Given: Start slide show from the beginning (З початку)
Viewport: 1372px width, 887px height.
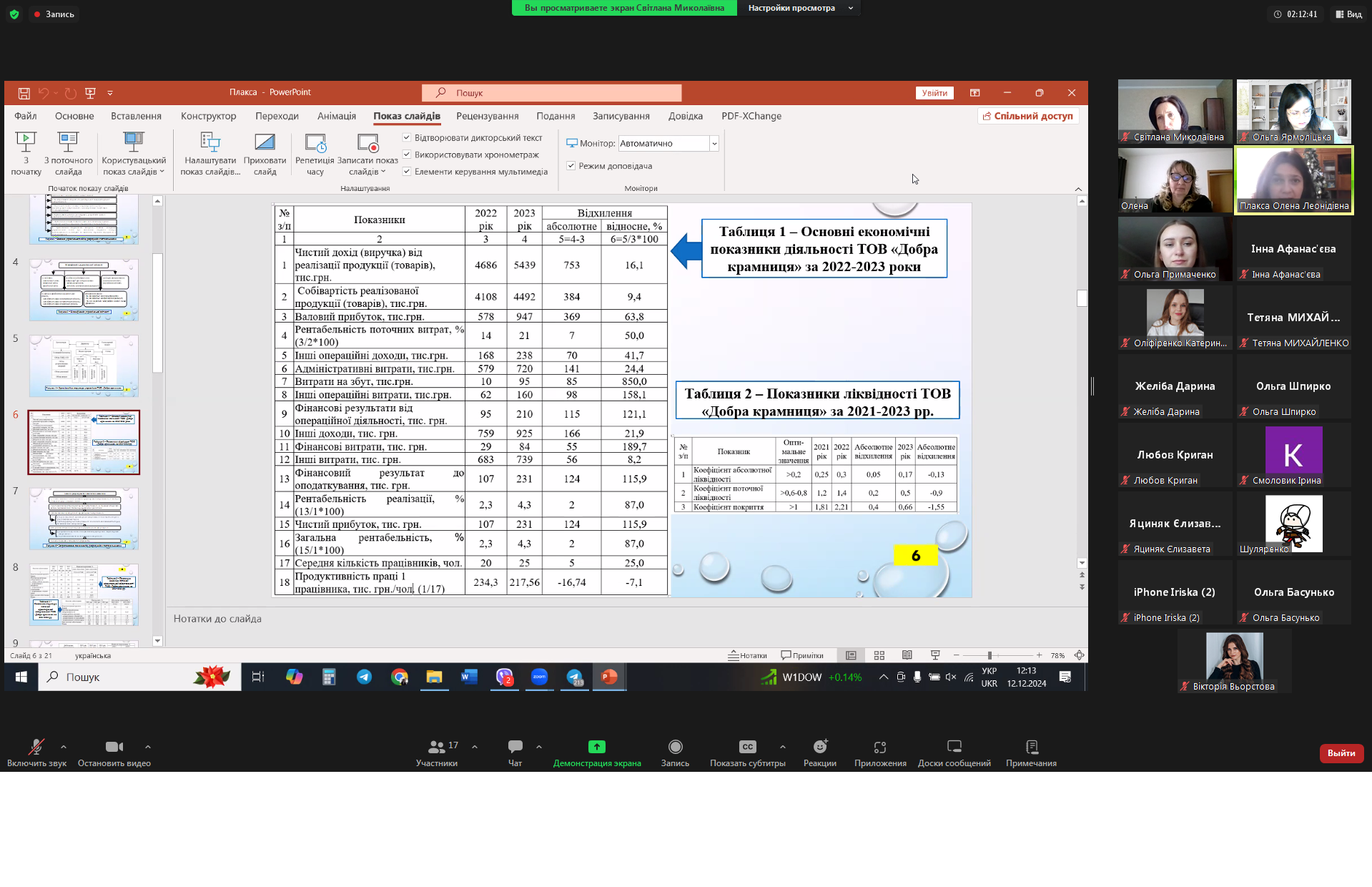Looking at the screenshot, I should click(26, 153).
